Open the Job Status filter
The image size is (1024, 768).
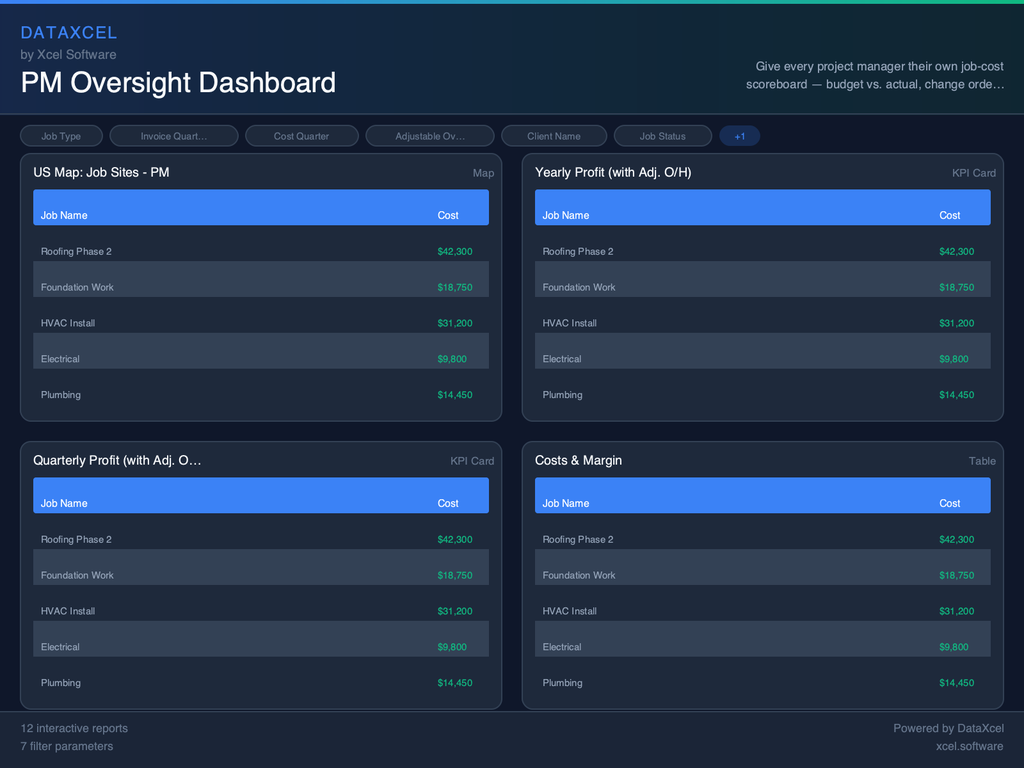tap(662, 135)
